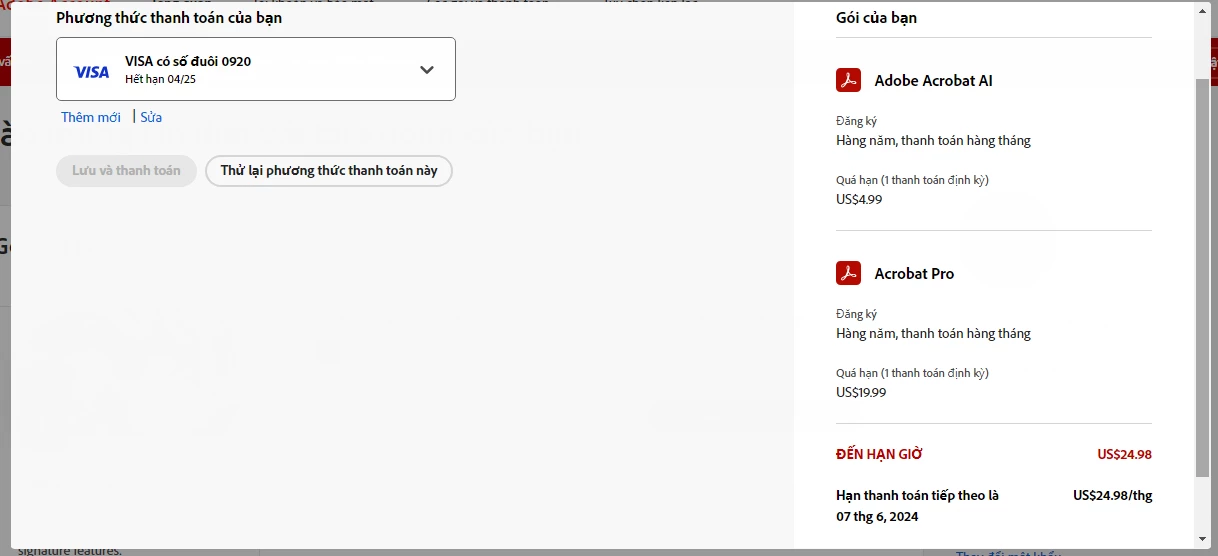Click the Thêm mới link

point(91,117)
